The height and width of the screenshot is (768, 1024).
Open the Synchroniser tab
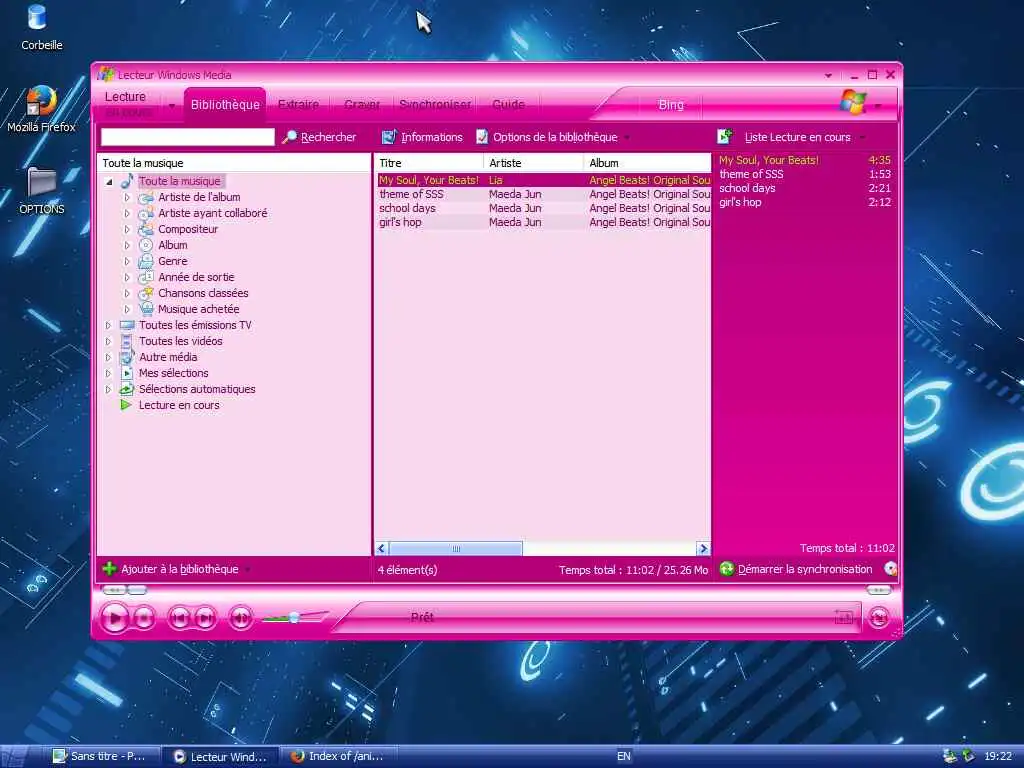[x=435, y=104]
